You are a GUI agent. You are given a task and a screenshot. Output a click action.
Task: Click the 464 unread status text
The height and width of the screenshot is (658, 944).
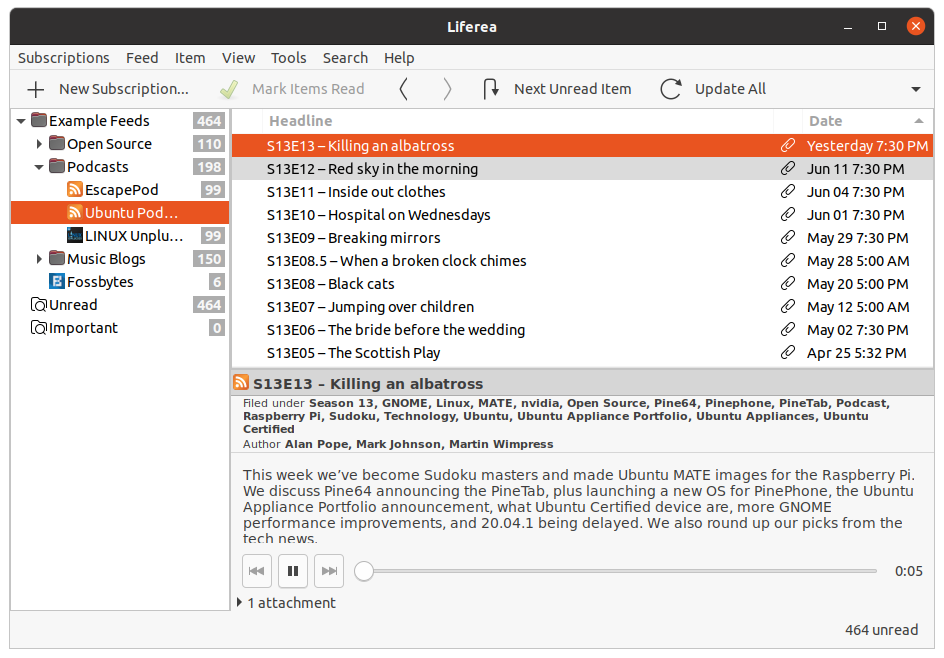point(881,630)
